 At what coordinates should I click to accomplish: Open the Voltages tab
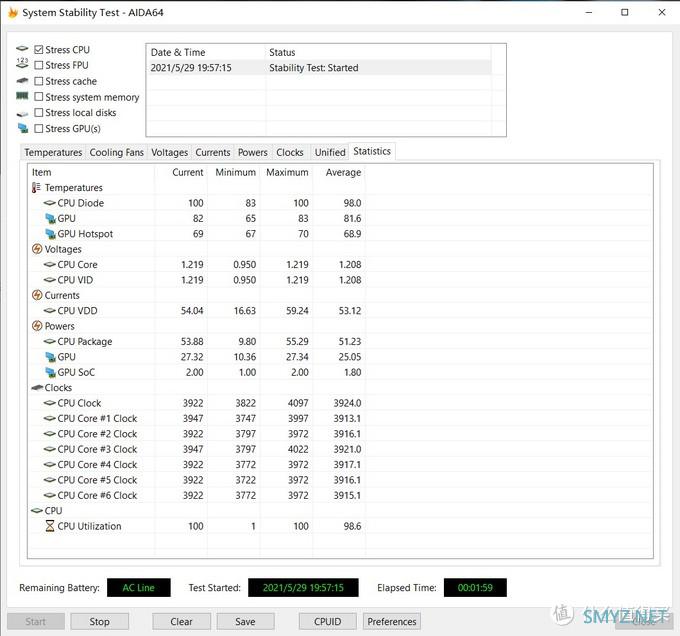coord(169,153)
